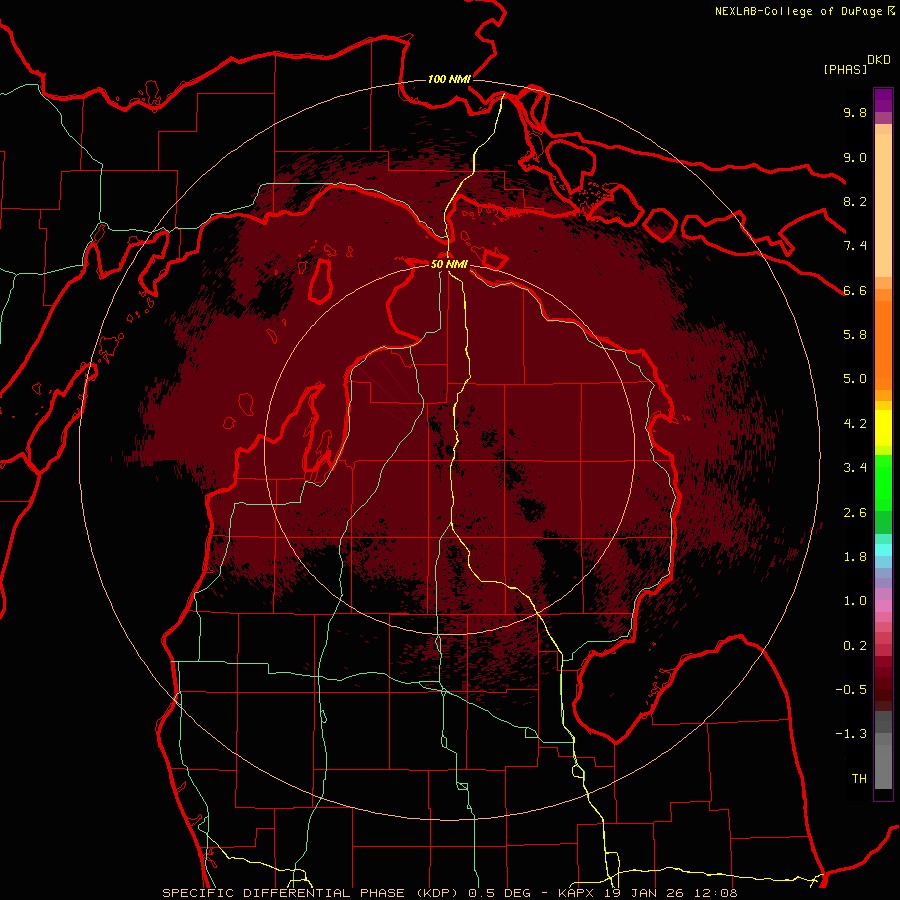
Task: Click the "1.0" scale value
Action: [x=855, y=601]
